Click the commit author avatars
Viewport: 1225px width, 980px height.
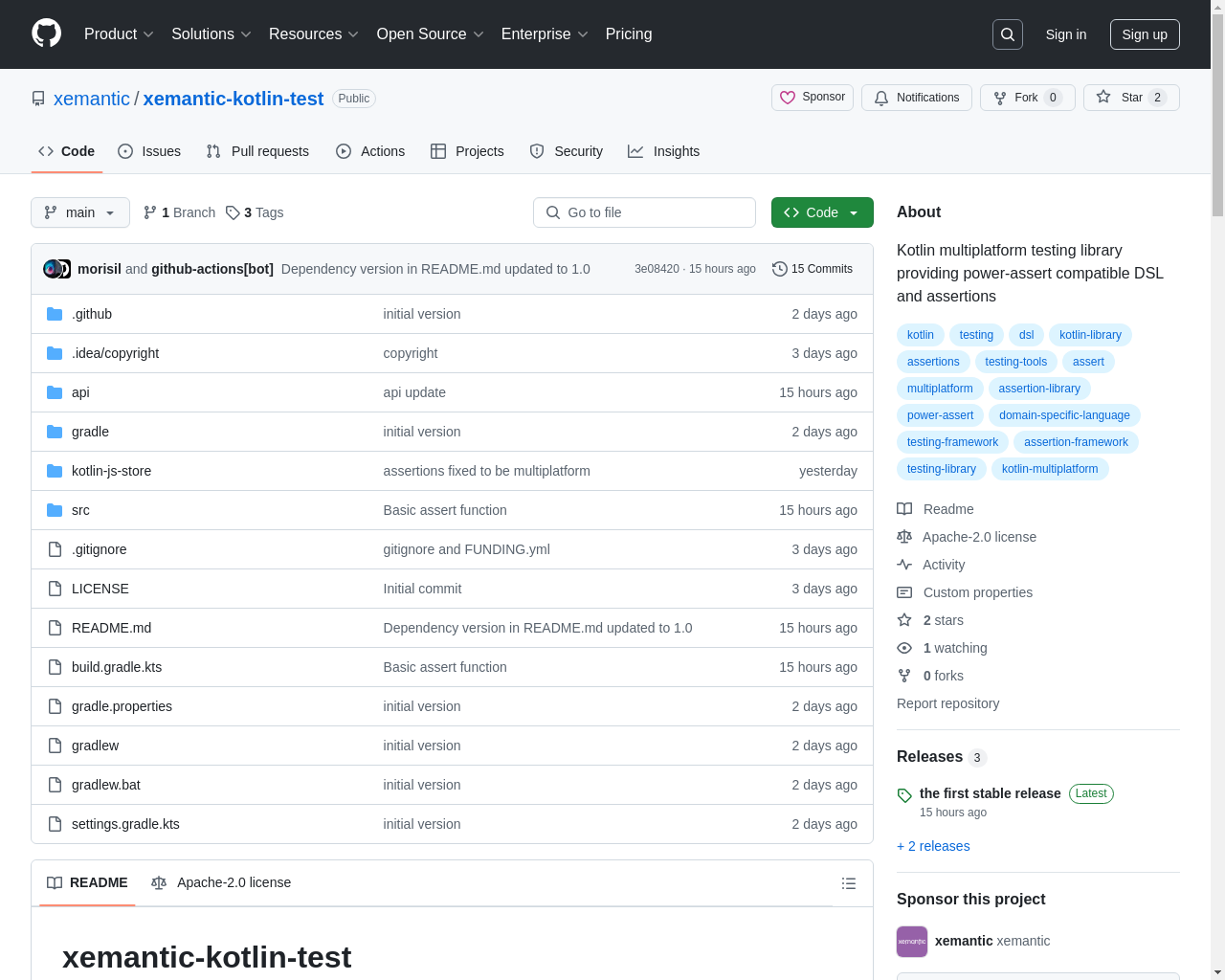pos(57,269)
